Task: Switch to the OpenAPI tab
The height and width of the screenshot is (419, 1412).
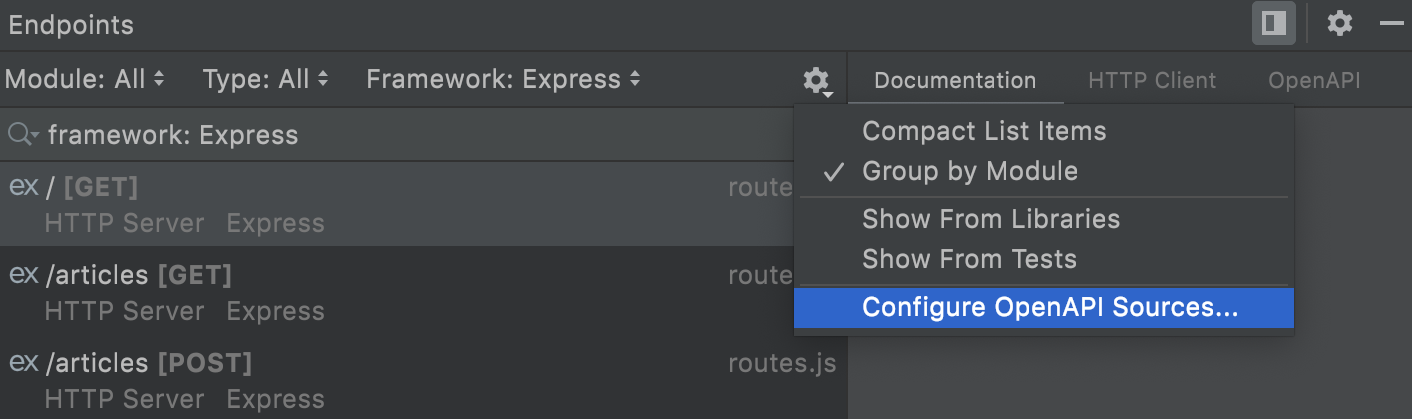Action: point(1314,81)
